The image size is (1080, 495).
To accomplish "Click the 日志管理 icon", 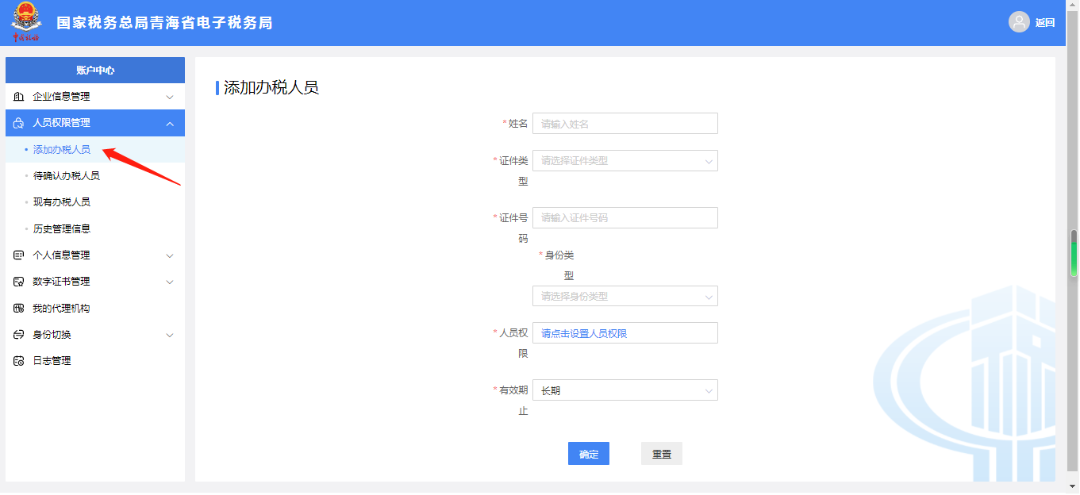I will click(19, 361).
